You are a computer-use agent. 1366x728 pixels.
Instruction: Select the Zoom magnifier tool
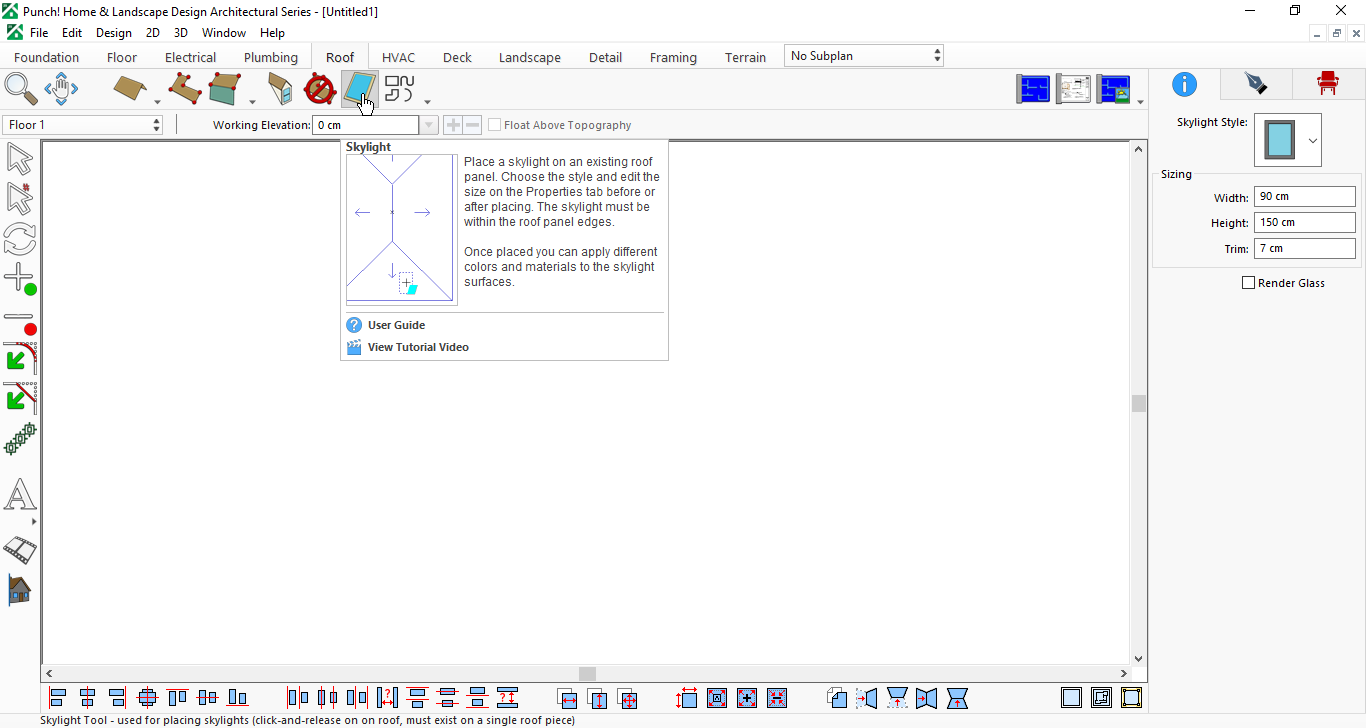[21, 88]
